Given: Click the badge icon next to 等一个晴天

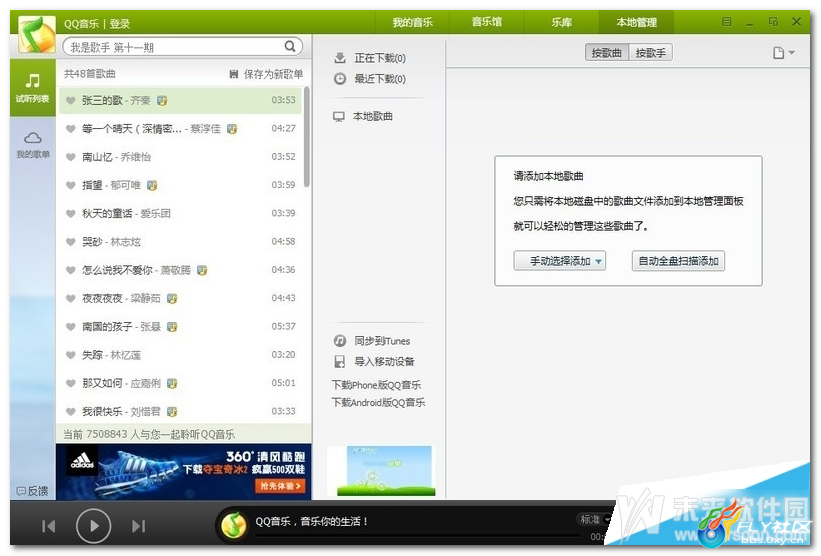Looking at the screenshot, I should pyautogui.click(x=232, y=129).
